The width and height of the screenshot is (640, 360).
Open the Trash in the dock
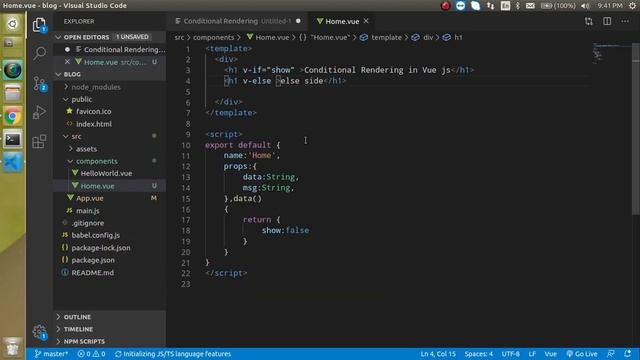tap(13, 348)
